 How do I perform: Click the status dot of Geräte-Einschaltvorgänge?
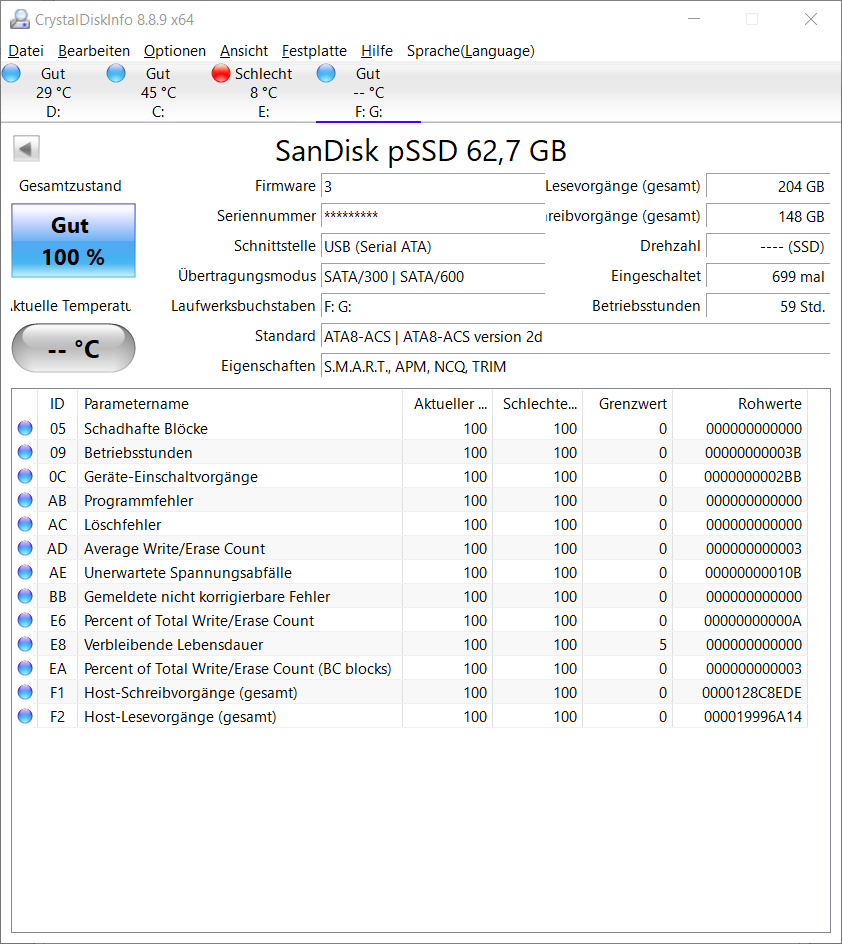25,476
